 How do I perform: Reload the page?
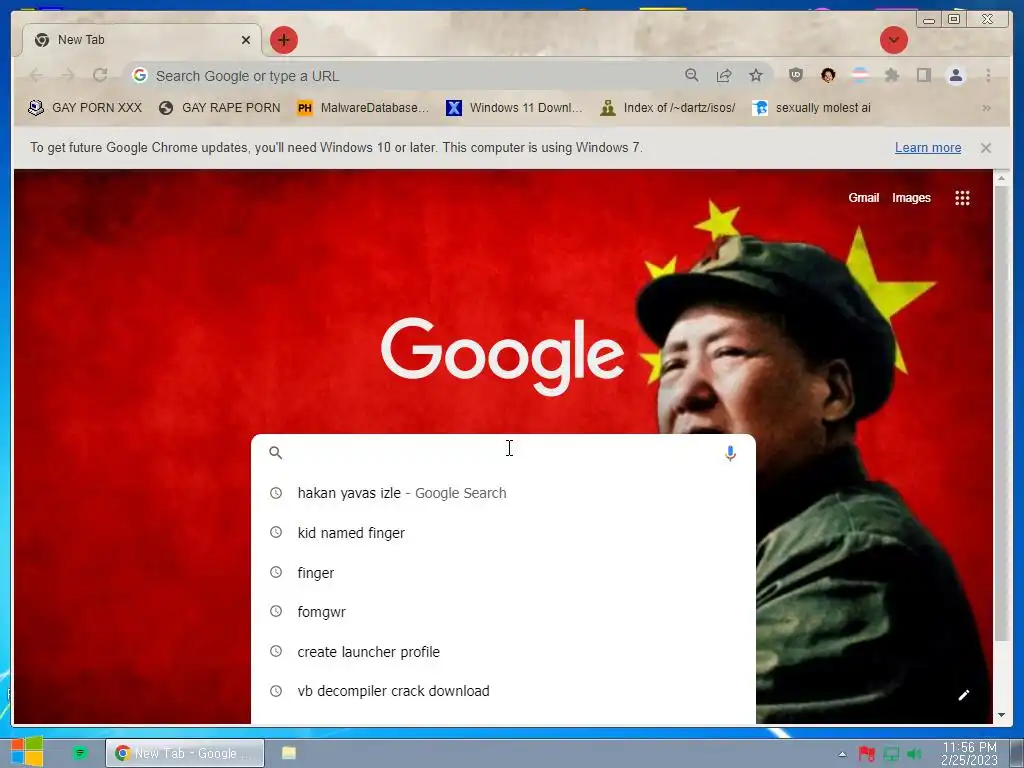(x=100, y=76)
